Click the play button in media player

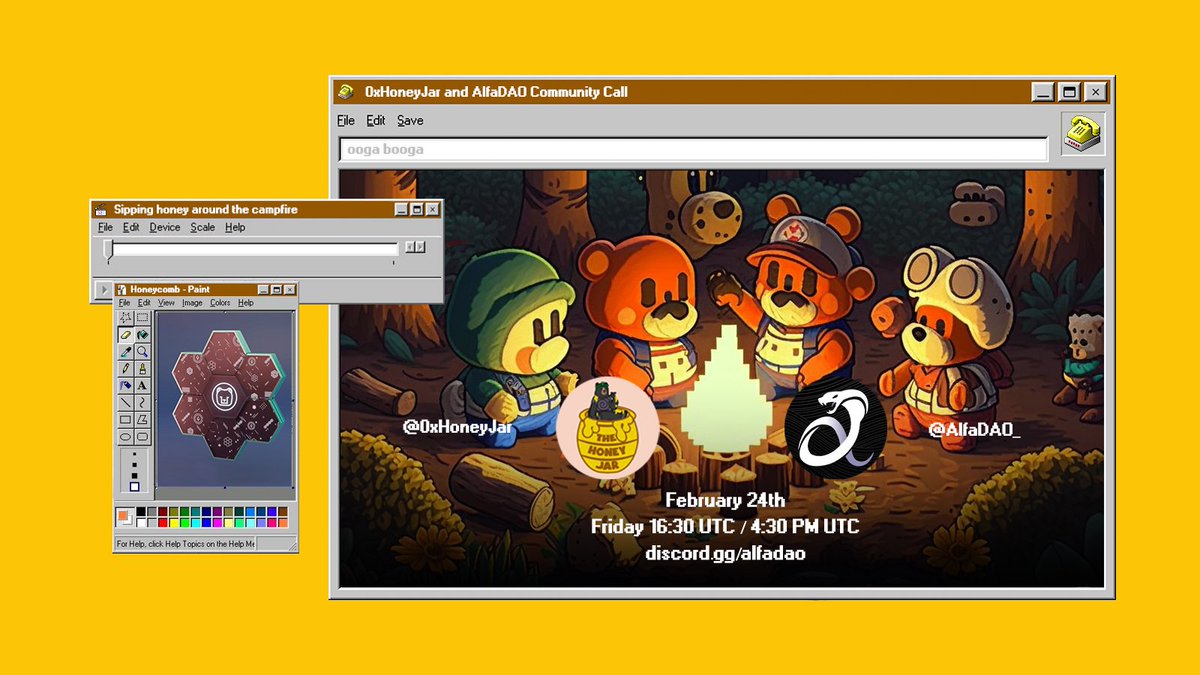[x=104, y=289]
